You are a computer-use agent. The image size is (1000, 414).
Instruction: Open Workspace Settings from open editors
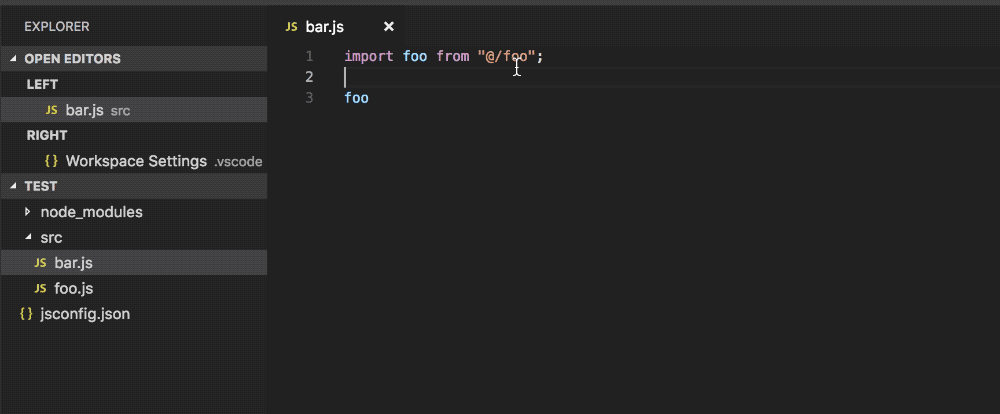coord(134,161)
